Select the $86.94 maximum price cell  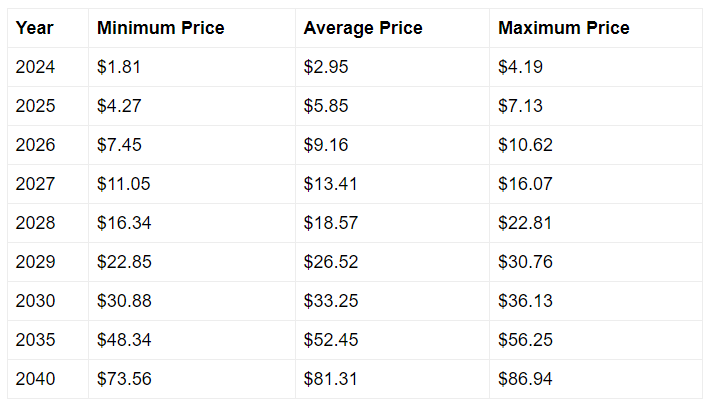click(x=596, y=379)
